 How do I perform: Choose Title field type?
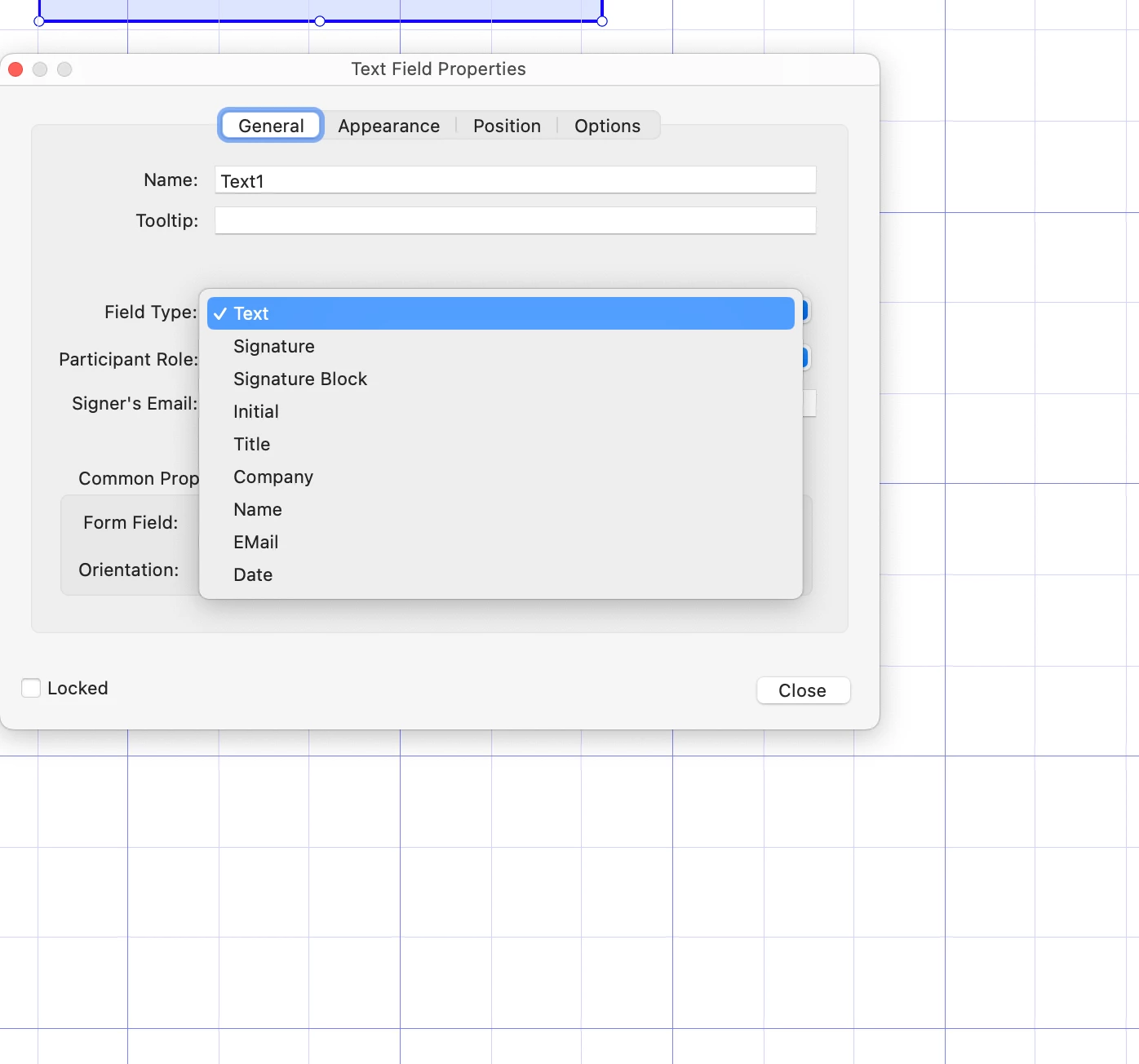(501, 444)
